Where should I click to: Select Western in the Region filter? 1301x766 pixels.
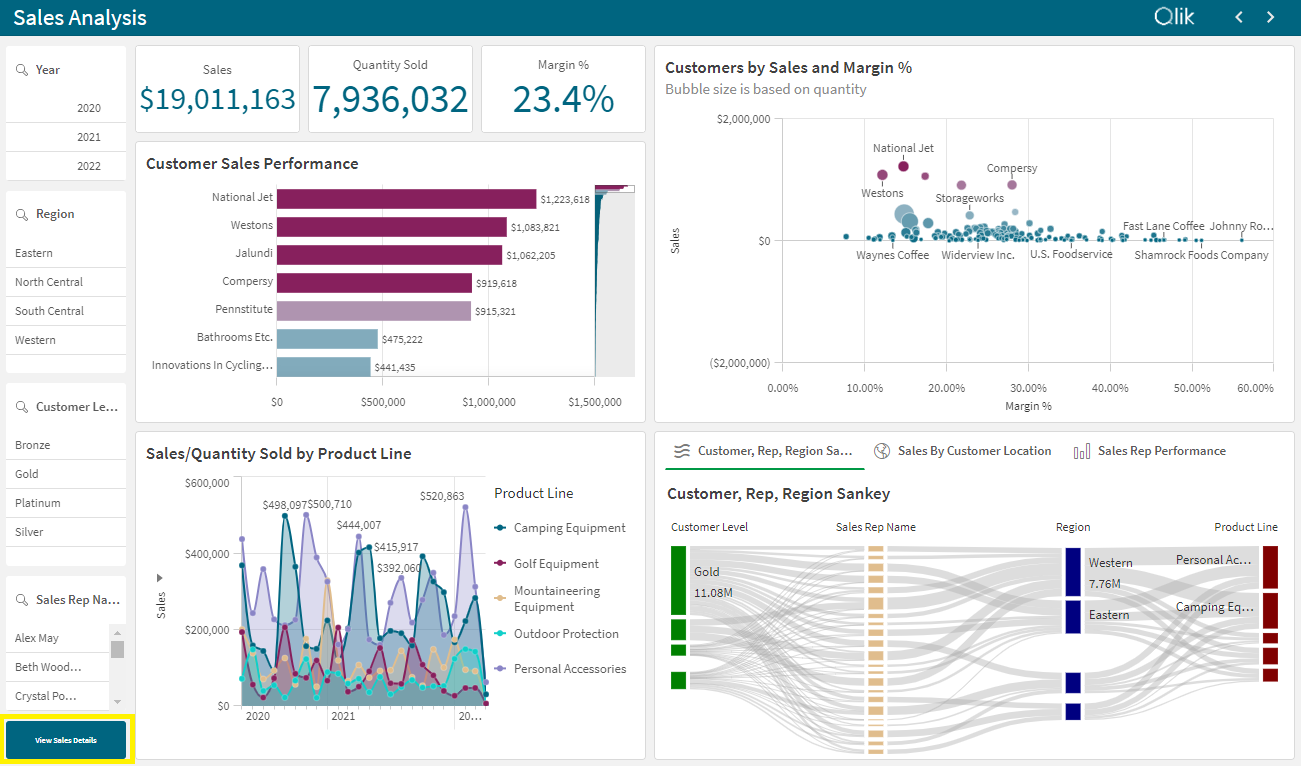click(65, 339)
